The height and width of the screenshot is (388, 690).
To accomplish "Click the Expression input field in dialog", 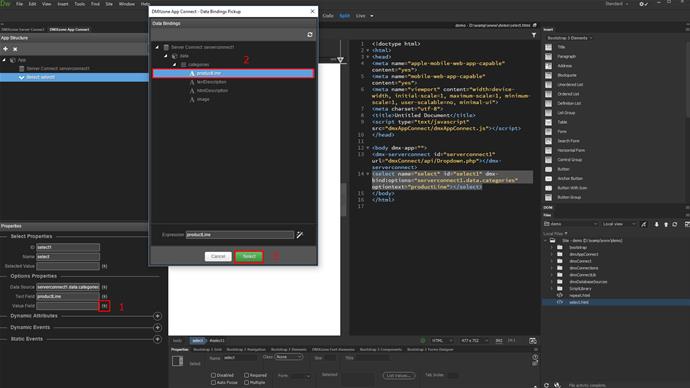I will (x=239, y=235).
